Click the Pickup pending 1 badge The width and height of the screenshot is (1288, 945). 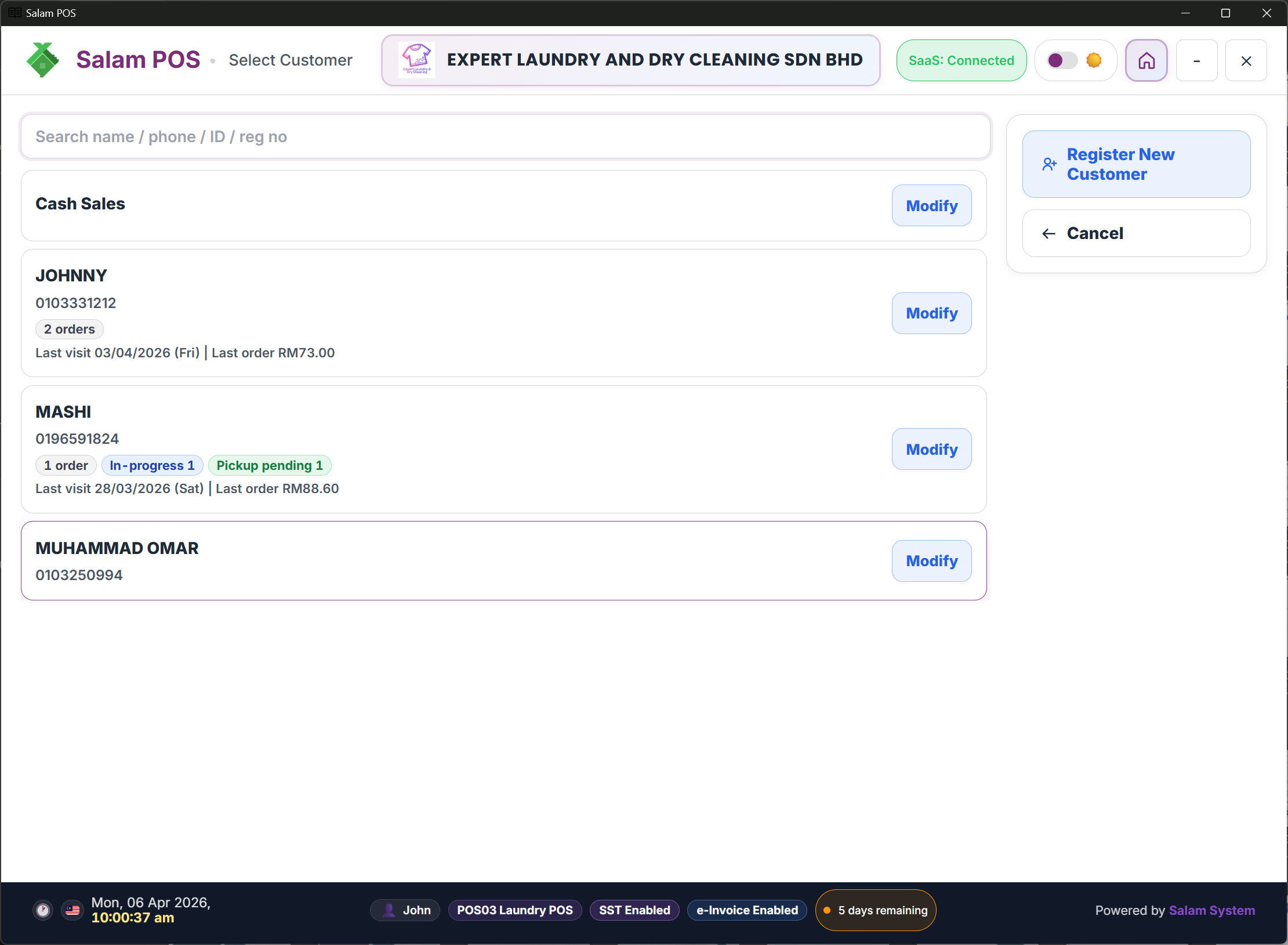pos(270,465)
